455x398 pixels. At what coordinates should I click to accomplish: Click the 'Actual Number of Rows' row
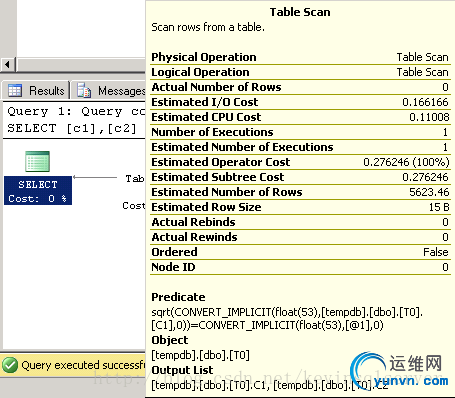click(300, 87)
